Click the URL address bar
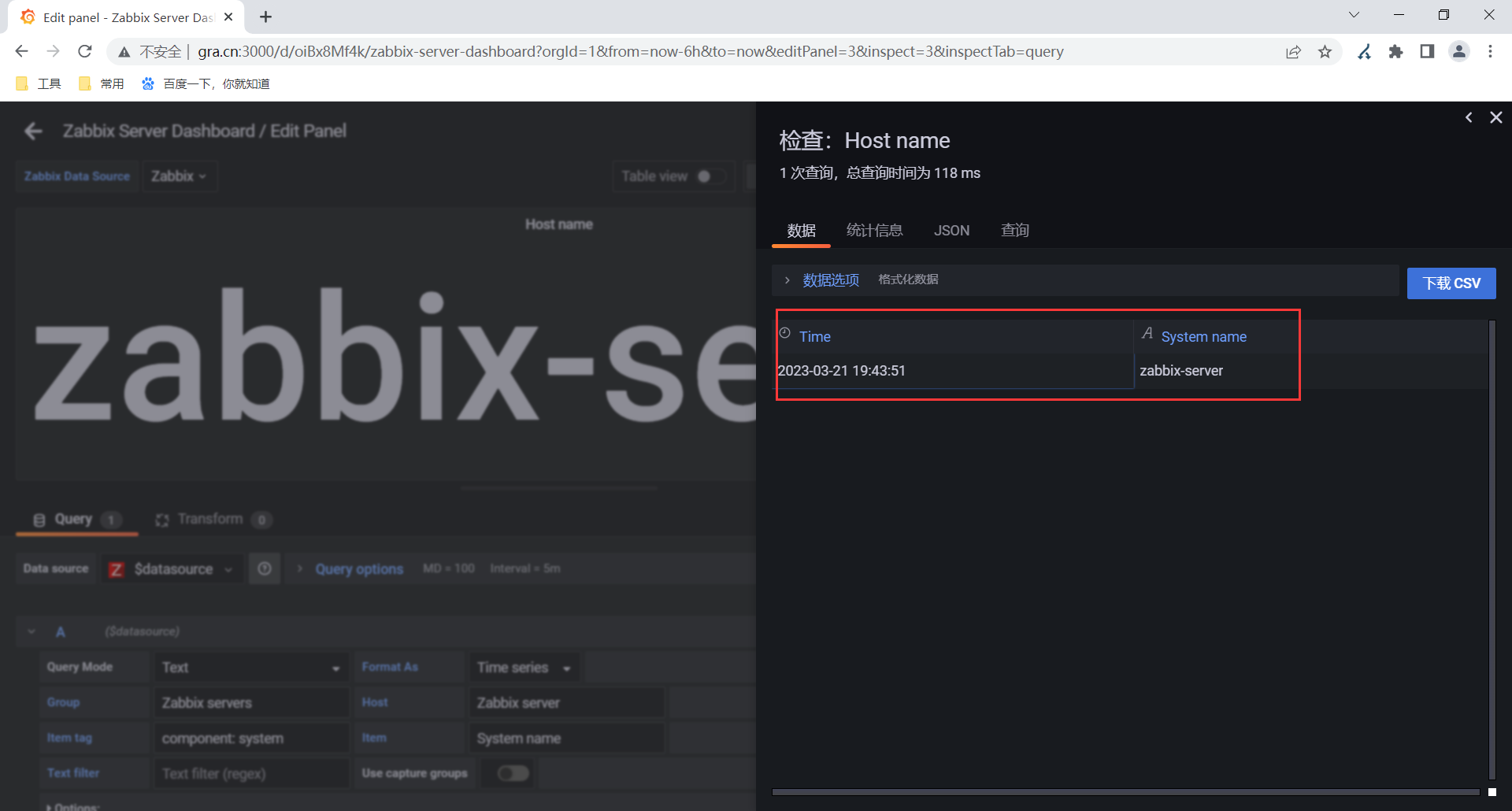 pos(630,51)
